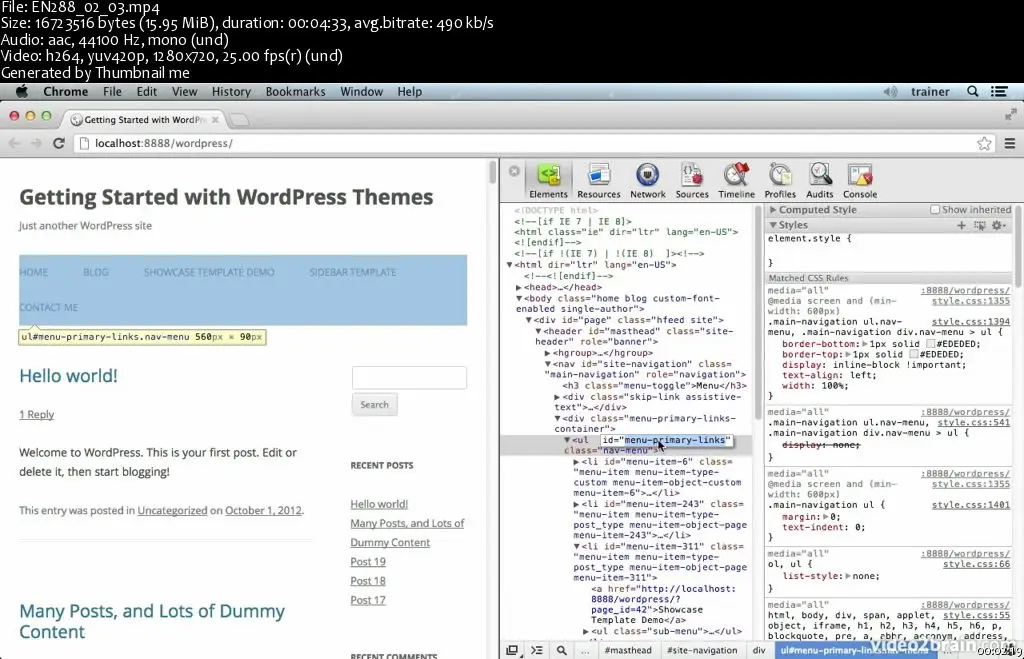
Task: Open Post 19 in Recent Posts
Action: [368, 562]
